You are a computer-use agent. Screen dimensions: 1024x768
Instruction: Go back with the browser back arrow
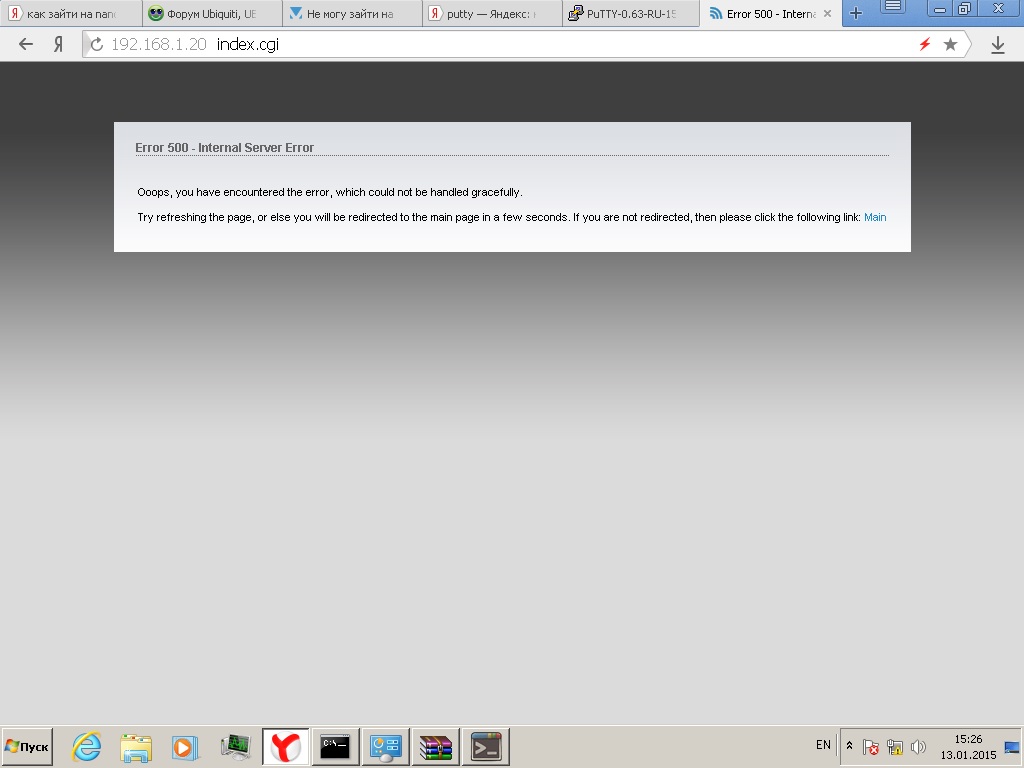(25, 44)
